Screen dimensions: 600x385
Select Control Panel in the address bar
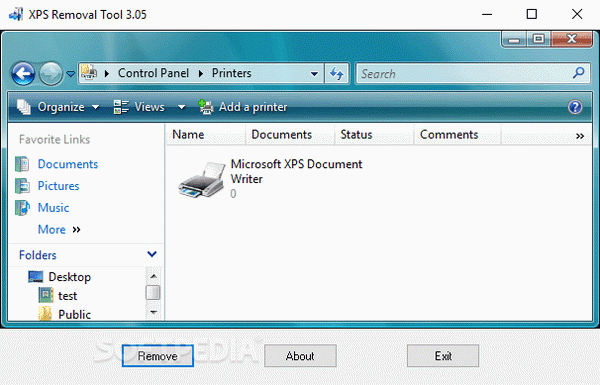pyautogui.click(x=153, y=73)
